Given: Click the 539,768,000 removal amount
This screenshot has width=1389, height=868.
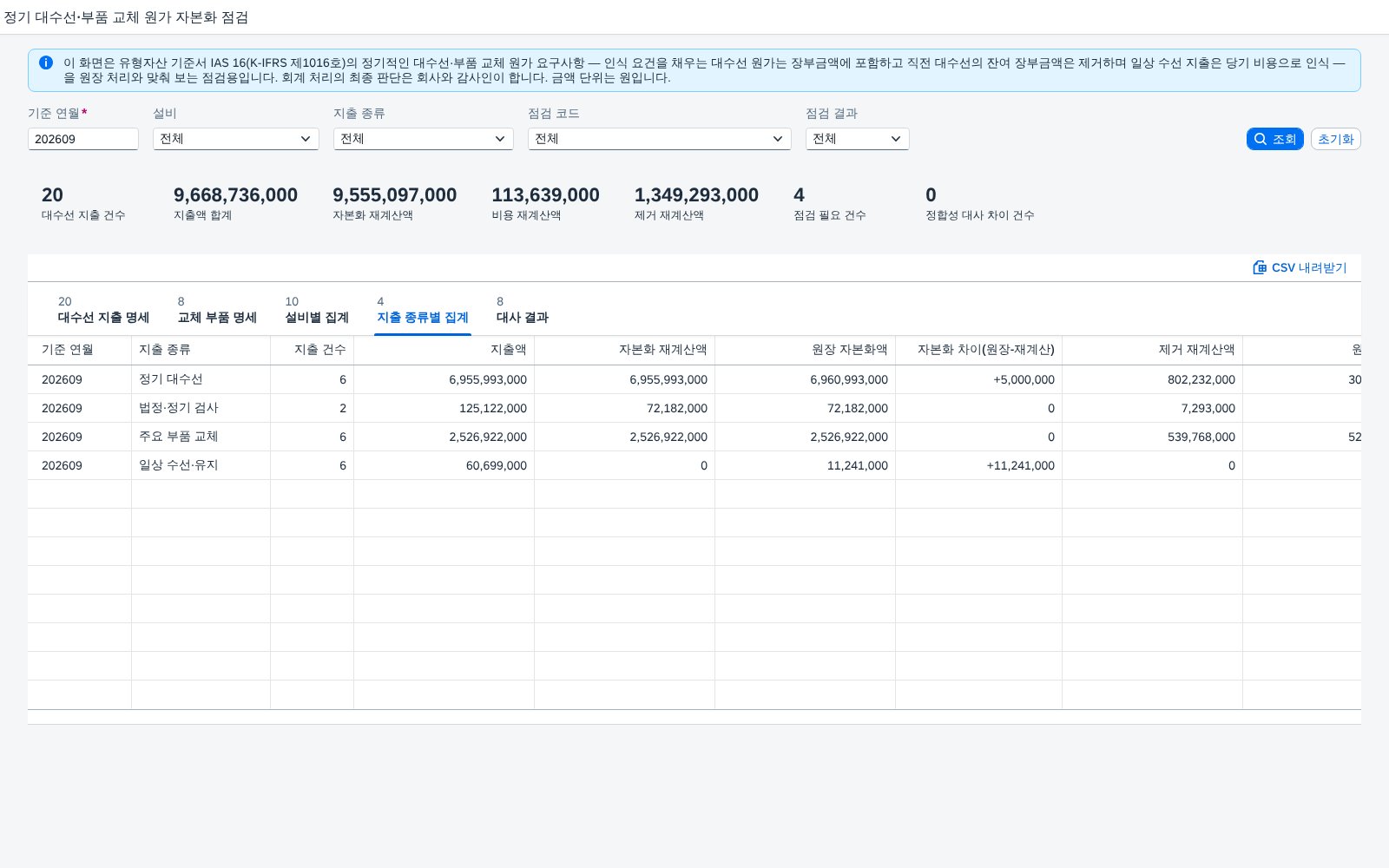Looking at the screenshot, I should [1201, 437].
